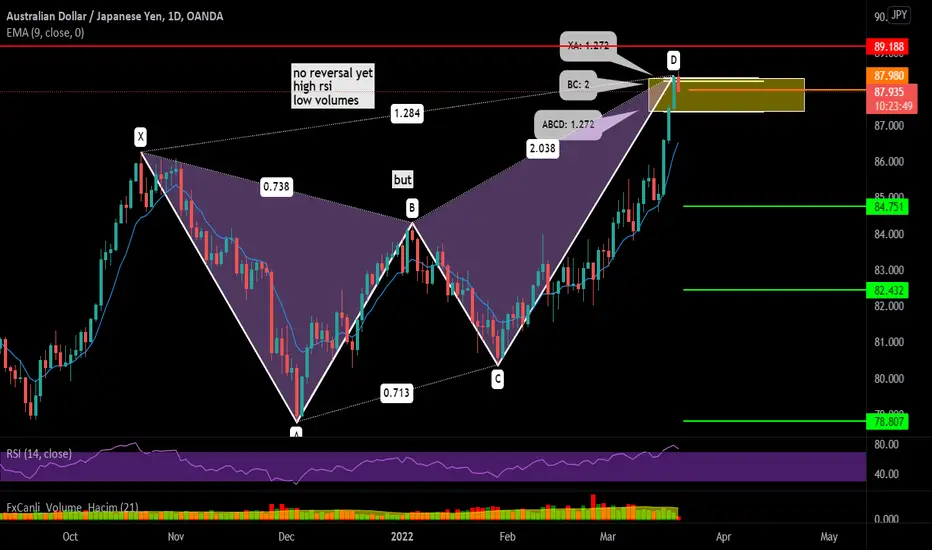Click the Australian Dollar / Japanese Yen chart title
The image size is (932, 550).
[115, 16]
